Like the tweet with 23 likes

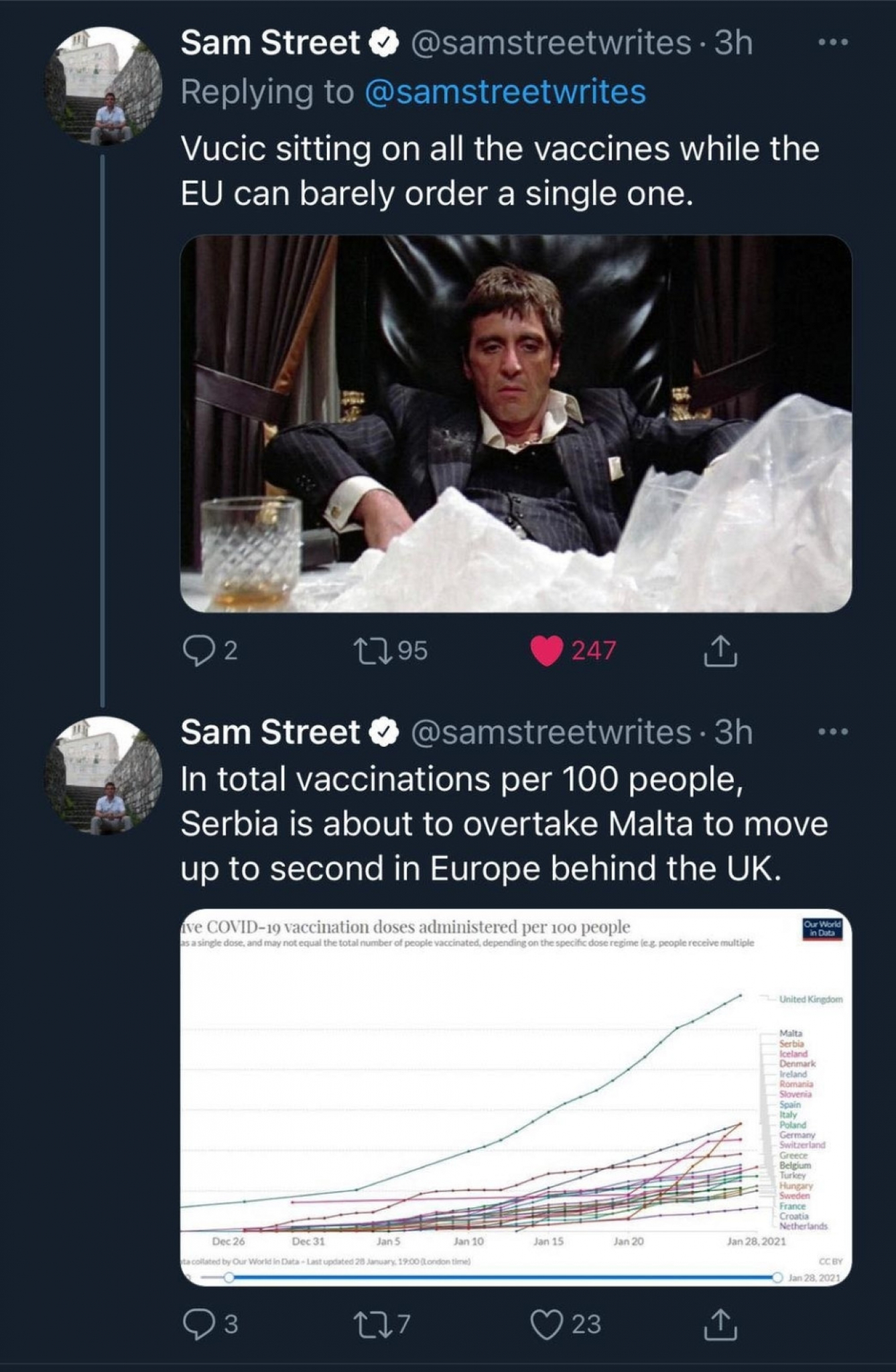546,1324
